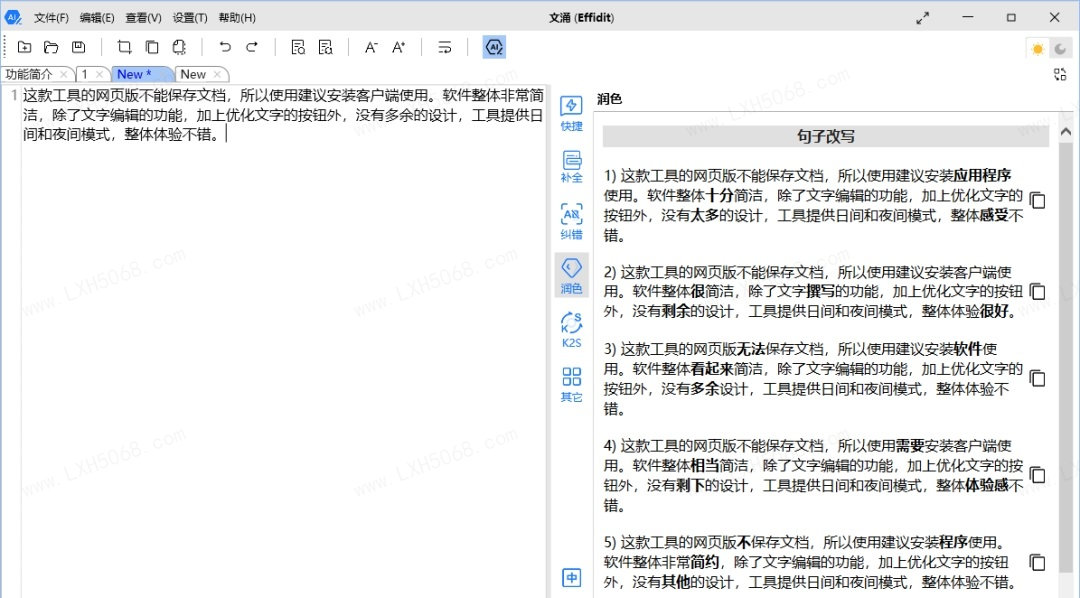Screen dimensions: 1080x598
Task: Undo the last edit
Action: [225, 47]
